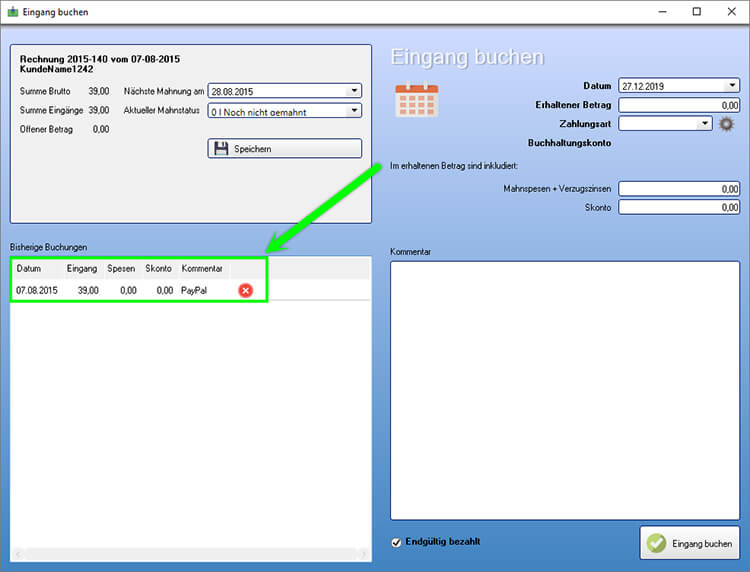The height and width of the screenshot is (572, 750).
Task: Click the horizontal scrollbar of bookings list
Action: coord(190,553)
